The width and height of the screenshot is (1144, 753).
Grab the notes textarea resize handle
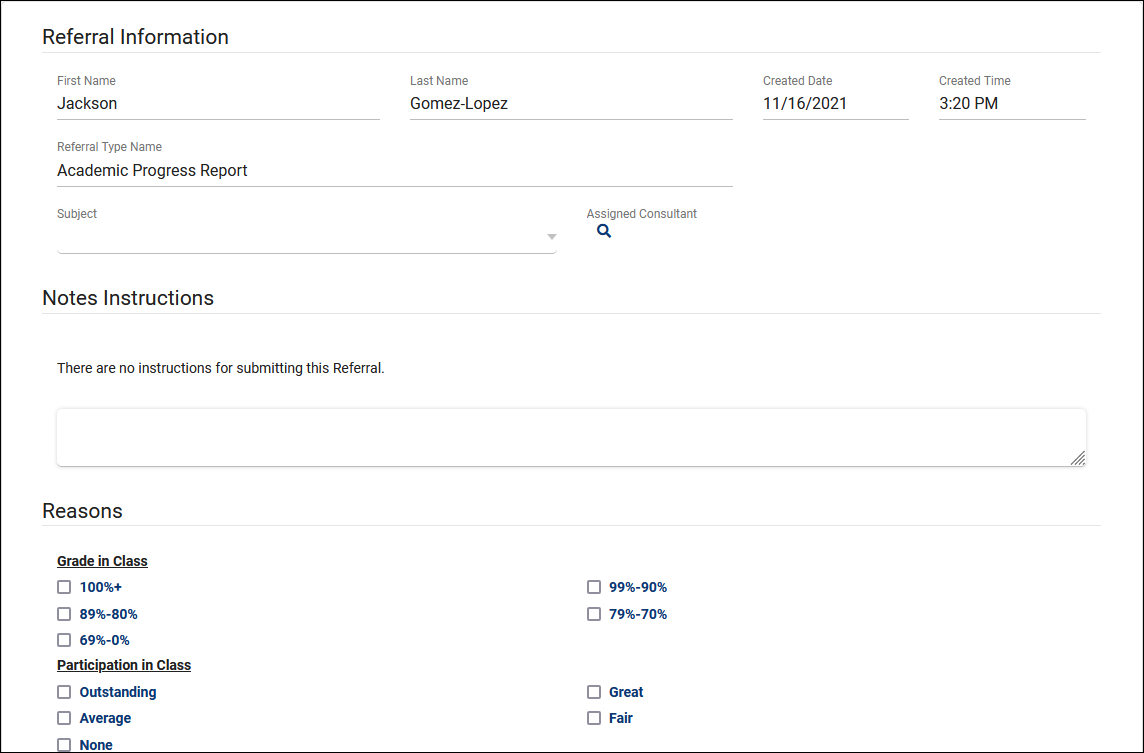1077,458
